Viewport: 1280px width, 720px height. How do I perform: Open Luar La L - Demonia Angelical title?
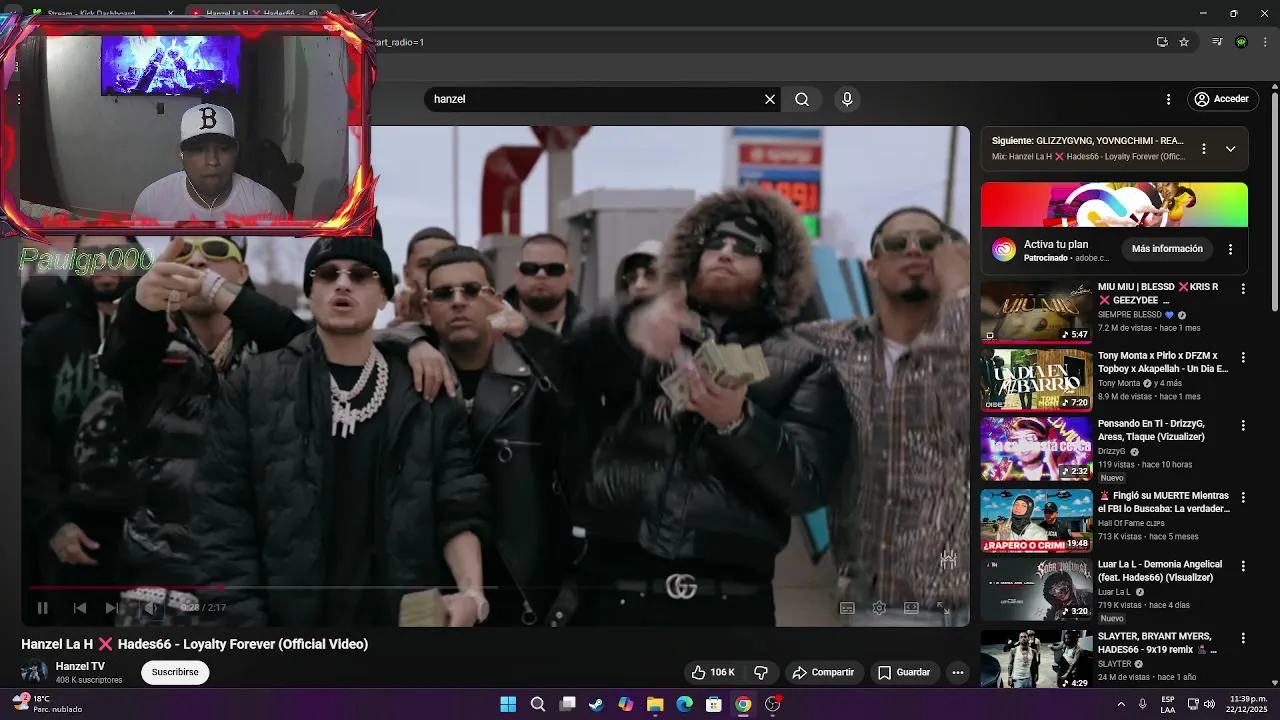click(x=1160, y=571)
